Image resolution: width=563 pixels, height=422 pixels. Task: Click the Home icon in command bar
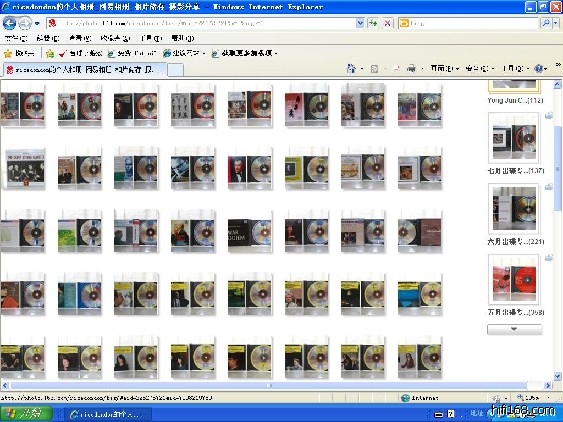[x=352, y=68]
